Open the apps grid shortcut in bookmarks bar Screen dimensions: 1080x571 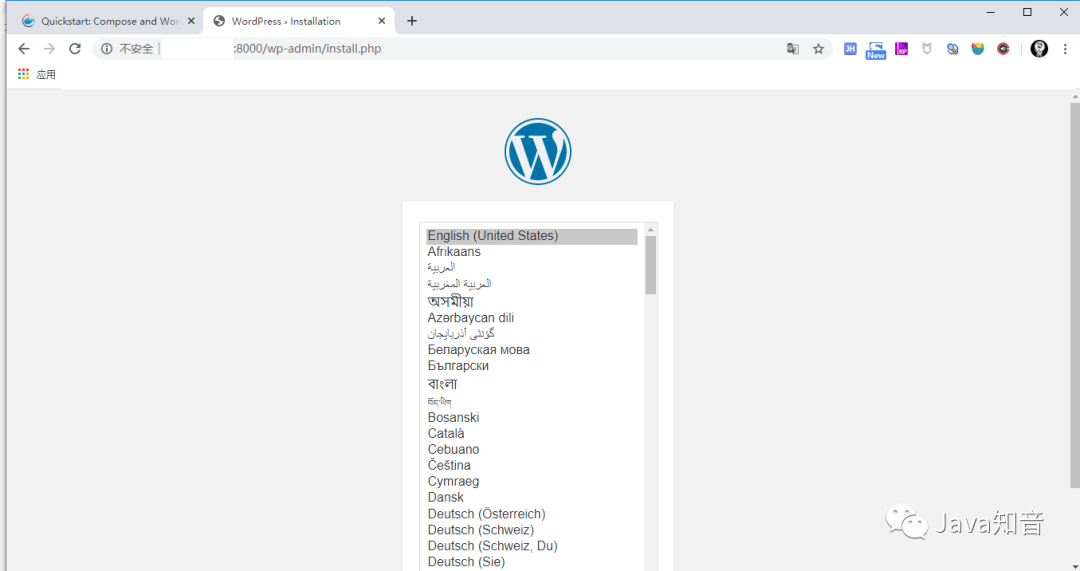click(x=23, y=74)
